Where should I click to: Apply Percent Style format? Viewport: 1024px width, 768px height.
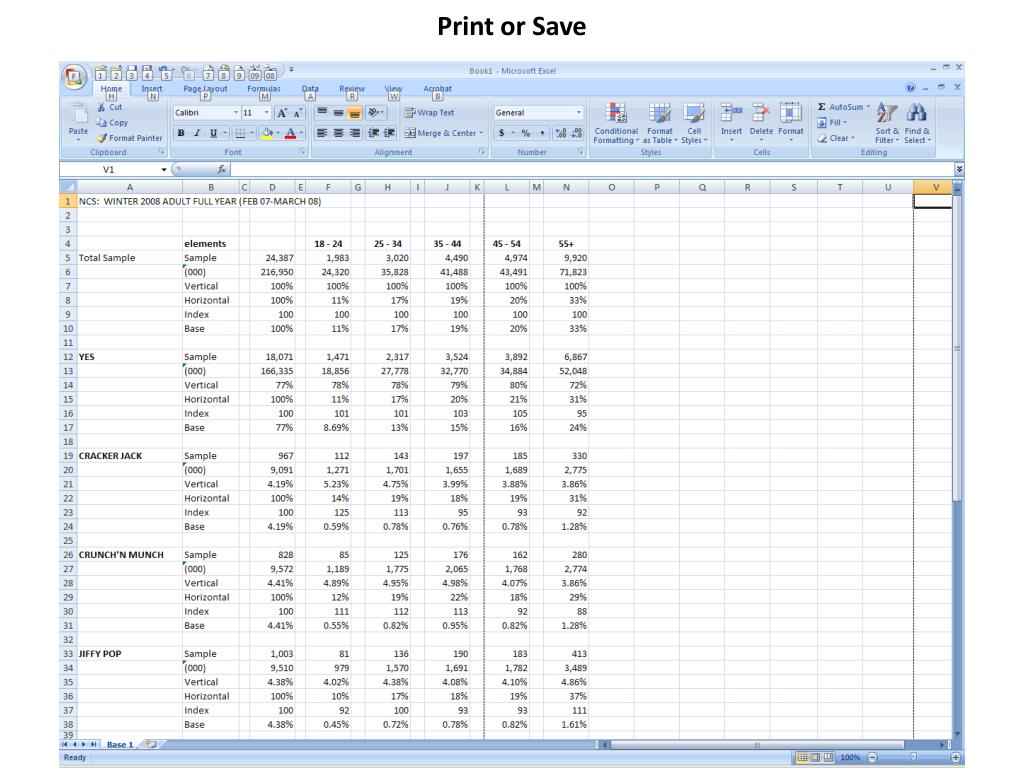[526, 133]
